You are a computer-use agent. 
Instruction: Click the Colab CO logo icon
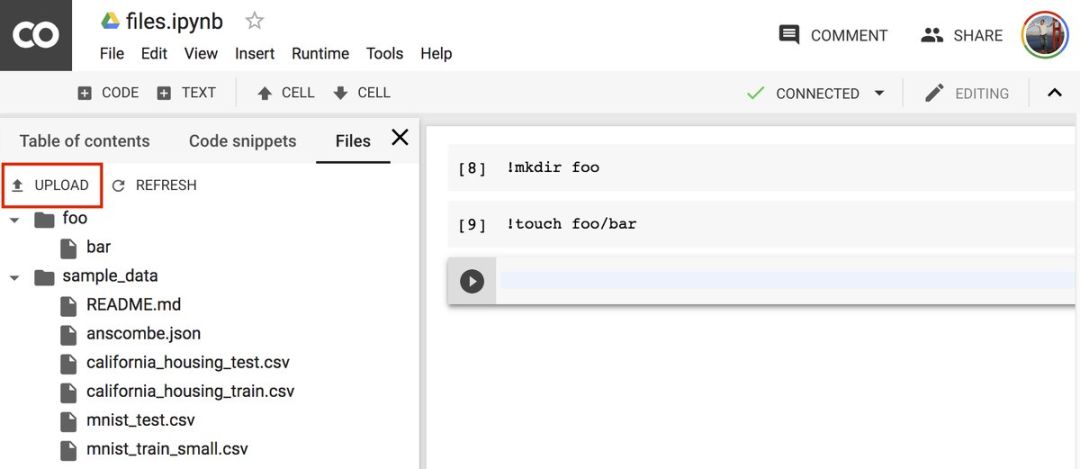click(x=35, y=35)
